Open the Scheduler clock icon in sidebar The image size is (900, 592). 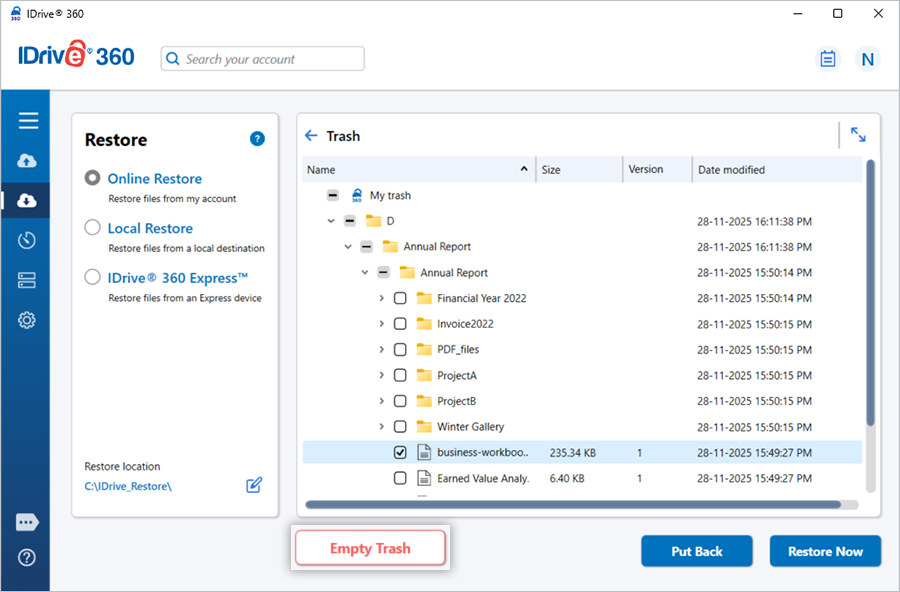[28, 240]
